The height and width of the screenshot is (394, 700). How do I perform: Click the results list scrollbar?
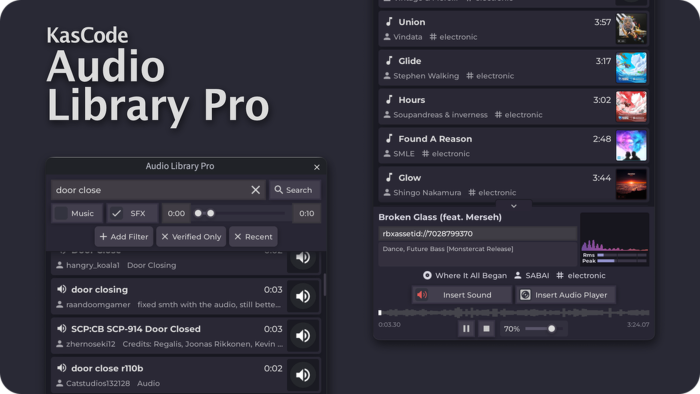(325, 285)
